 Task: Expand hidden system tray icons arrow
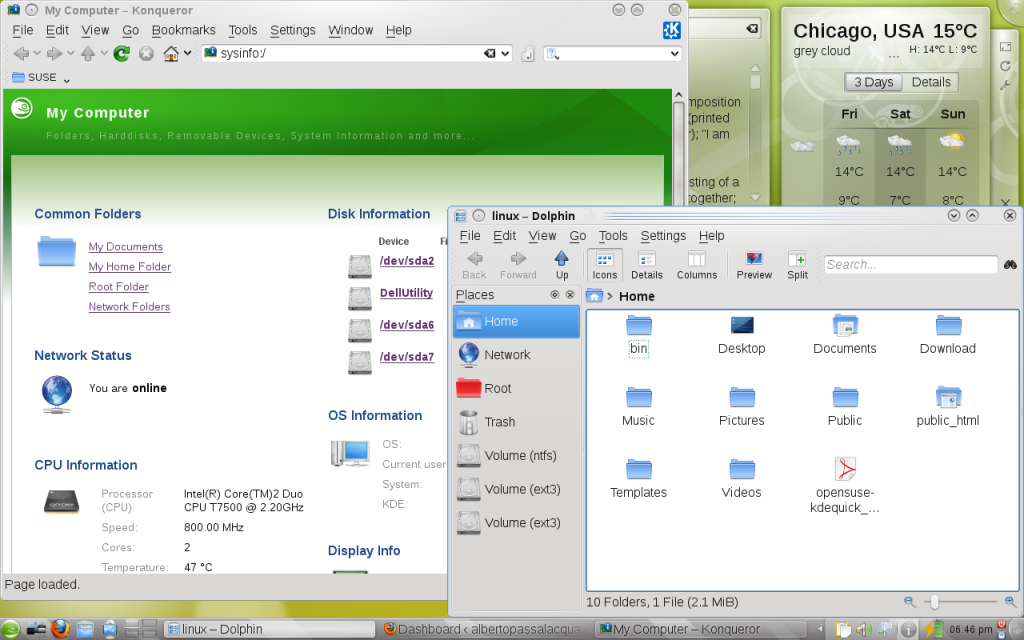820,630
